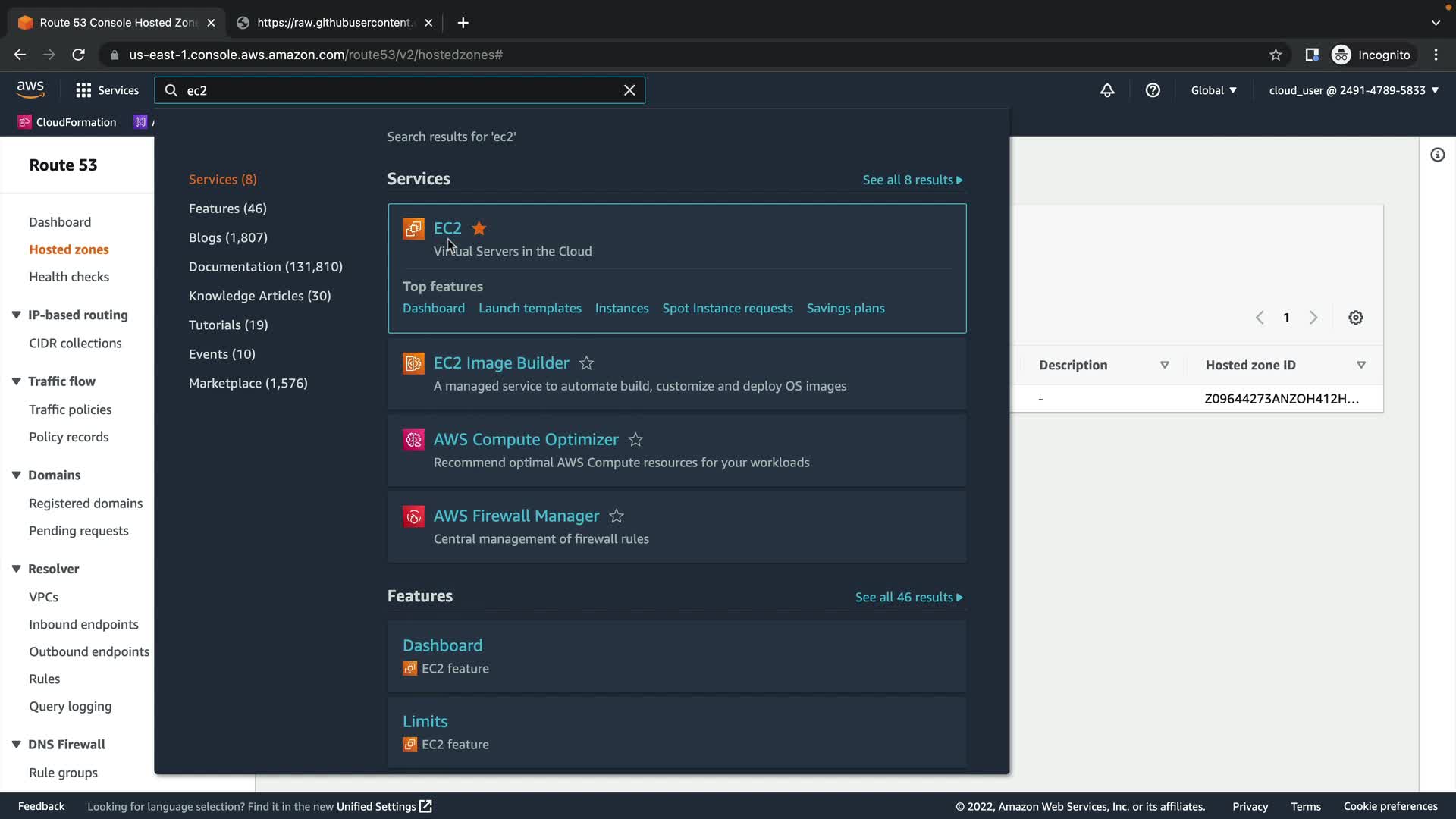1456x819 pixels.
Task: Favorite AWS Compute Optimizer with its star
Action: [635, 440]
